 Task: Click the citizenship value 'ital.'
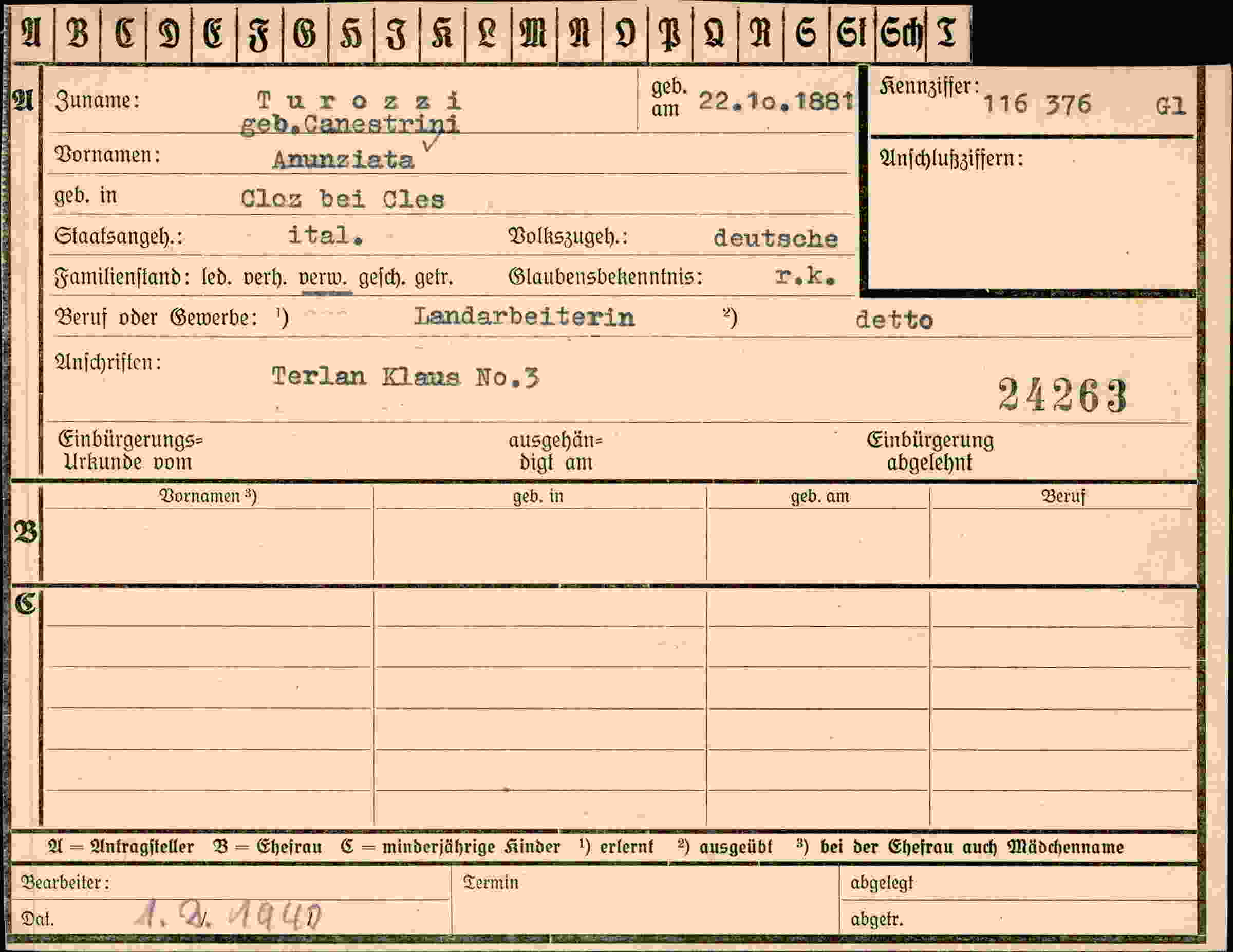(x=326, y=235)
